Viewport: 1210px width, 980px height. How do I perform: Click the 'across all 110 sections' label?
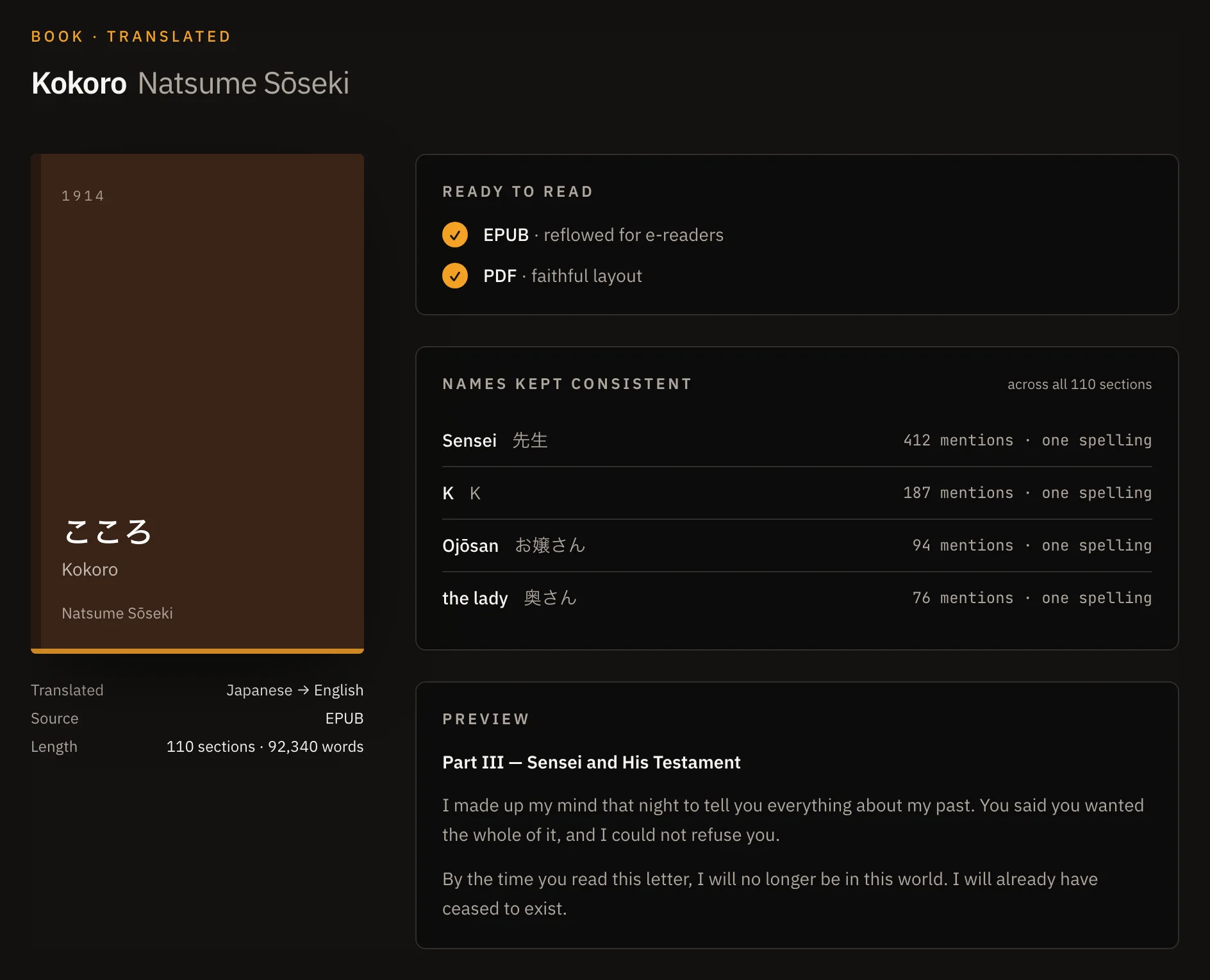click(x=1079, y=384)
